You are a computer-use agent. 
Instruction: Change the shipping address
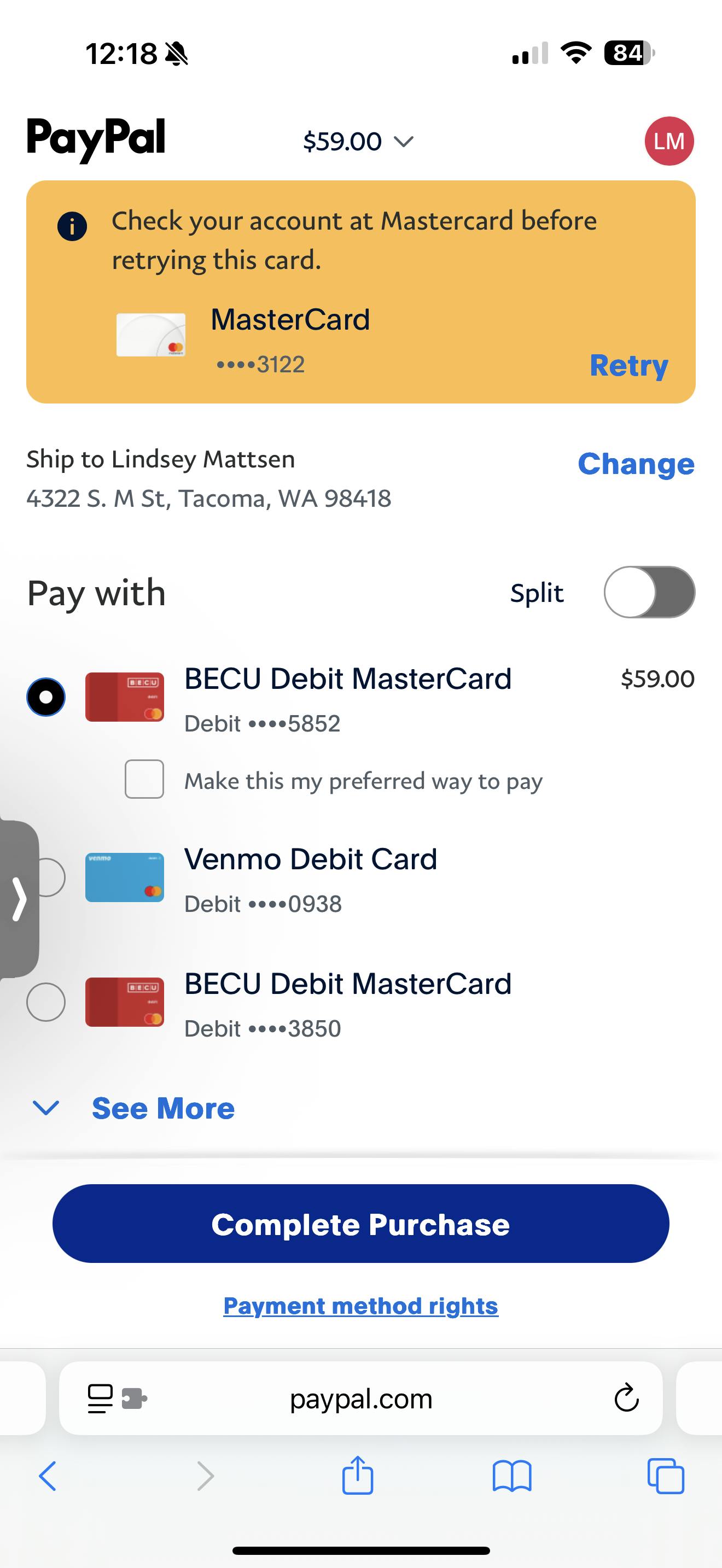[x=636, y=464]
